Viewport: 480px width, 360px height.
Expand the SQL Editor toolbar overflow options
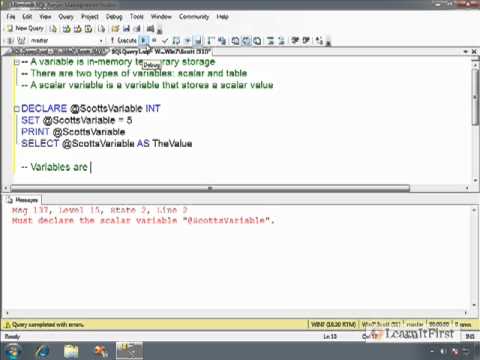[x=328, y=42]
